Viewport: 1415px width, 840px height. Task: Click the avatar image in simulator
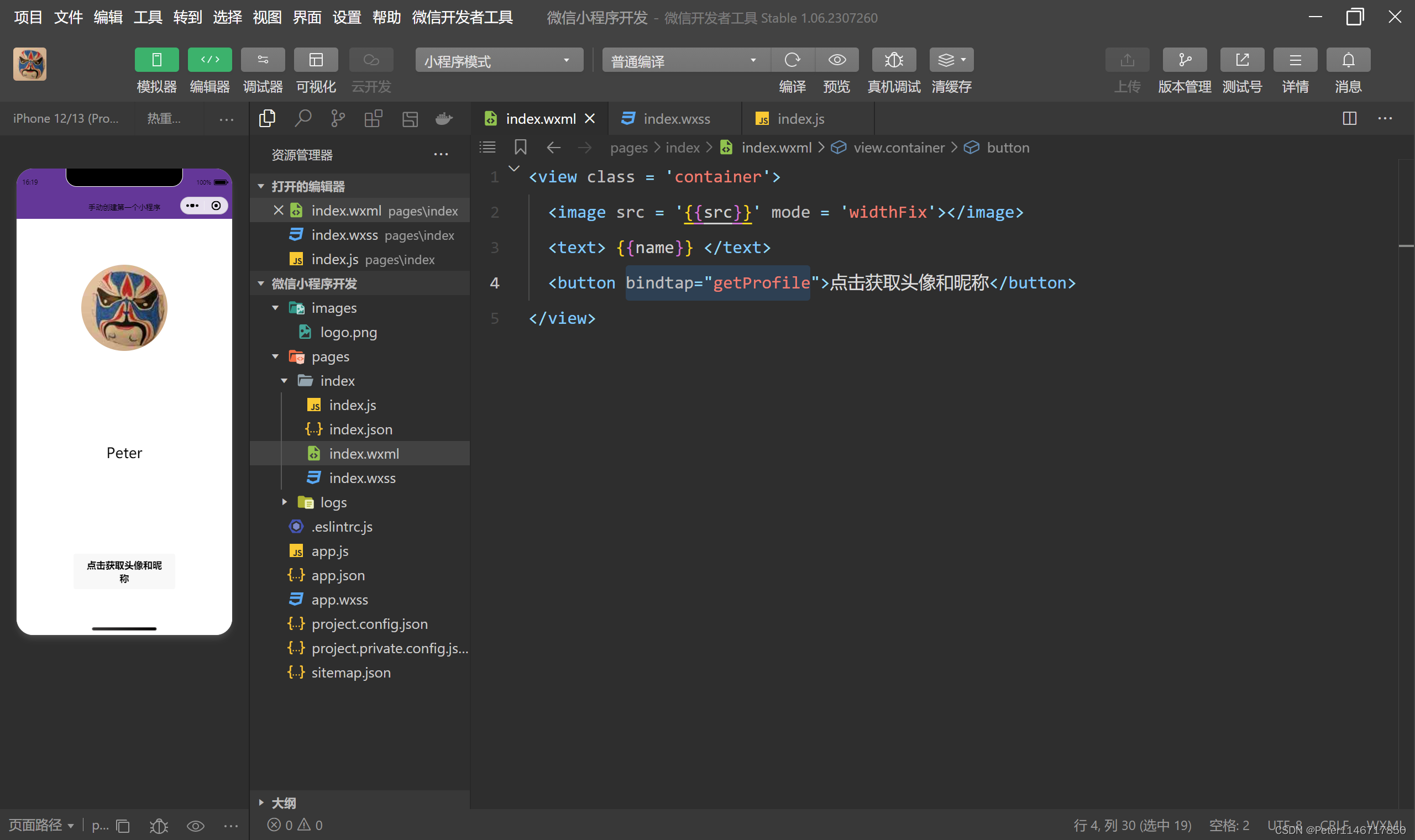pyautogui.click(x=124, y=308)
